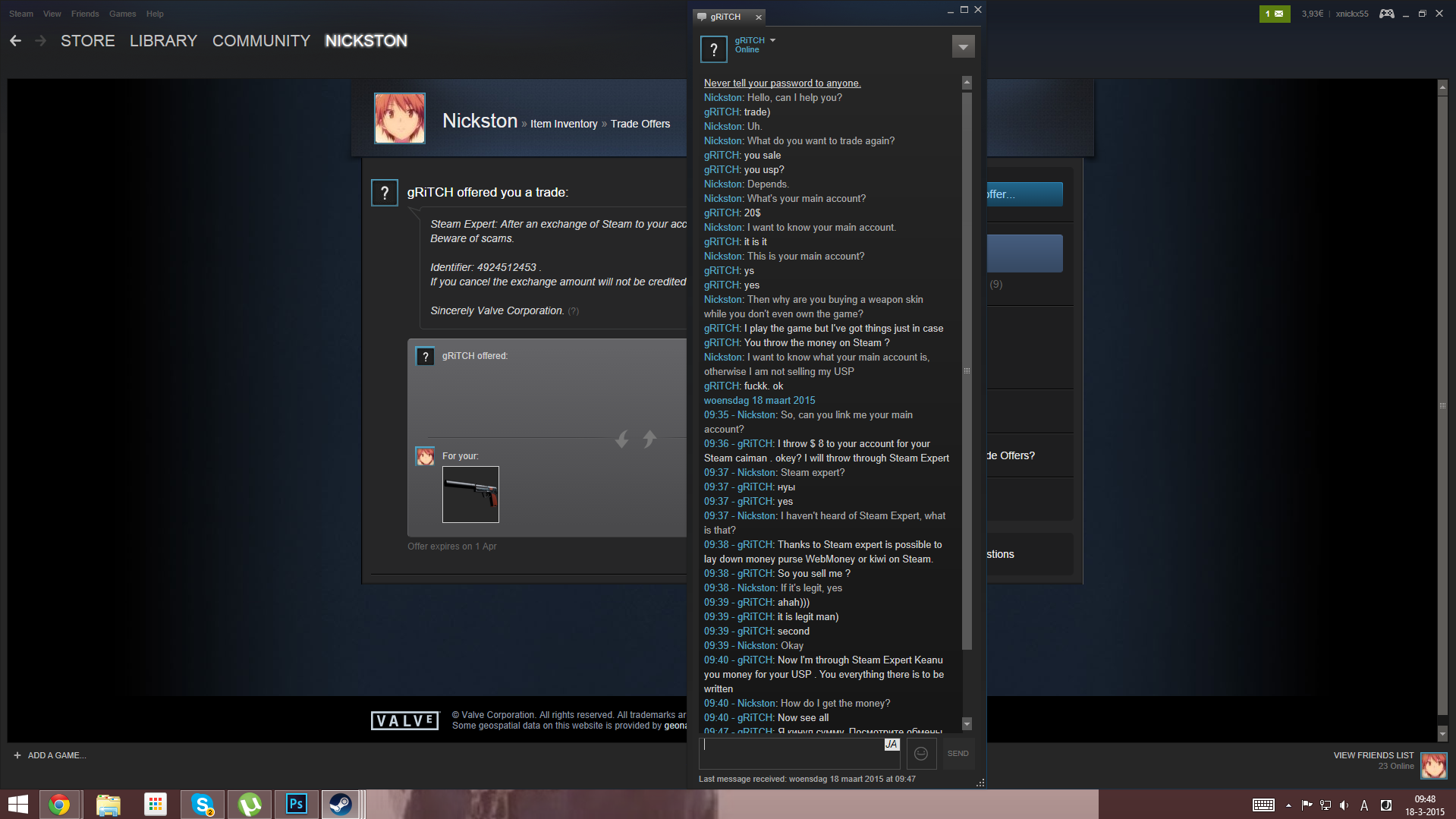Image resolution: width=1456 pixels, height=819 pixels.
Task: Open the xnickx55 account name menu
Action: coord(1352,14)
